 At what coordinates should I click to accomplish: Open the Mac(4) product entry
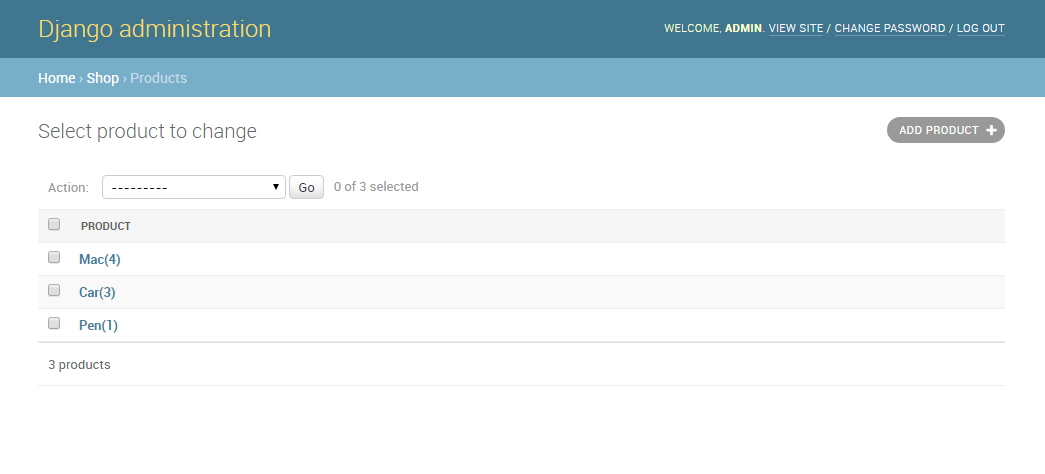tap(99, 259)
